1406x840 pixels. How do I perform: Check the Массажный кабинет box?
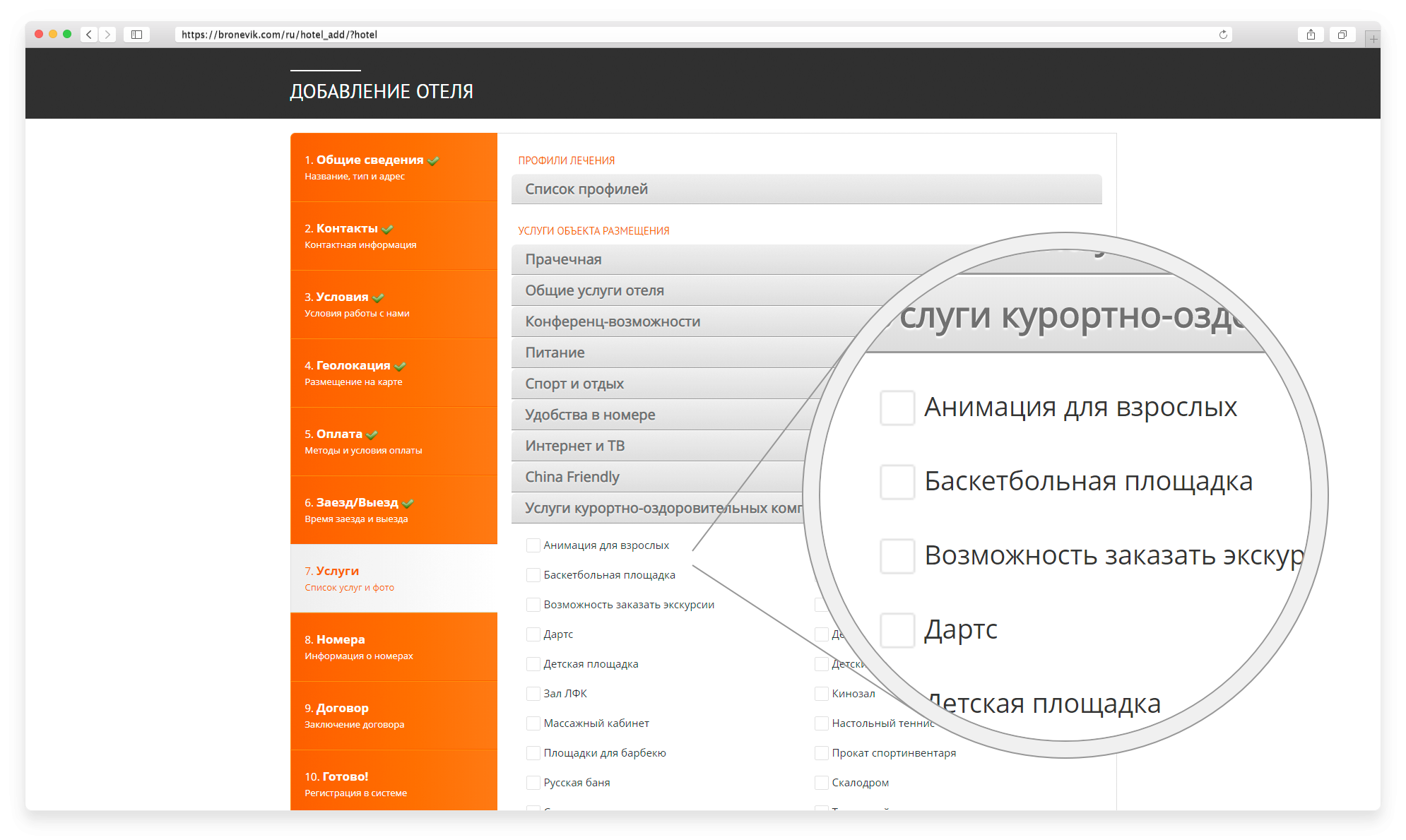pos(533,723)
